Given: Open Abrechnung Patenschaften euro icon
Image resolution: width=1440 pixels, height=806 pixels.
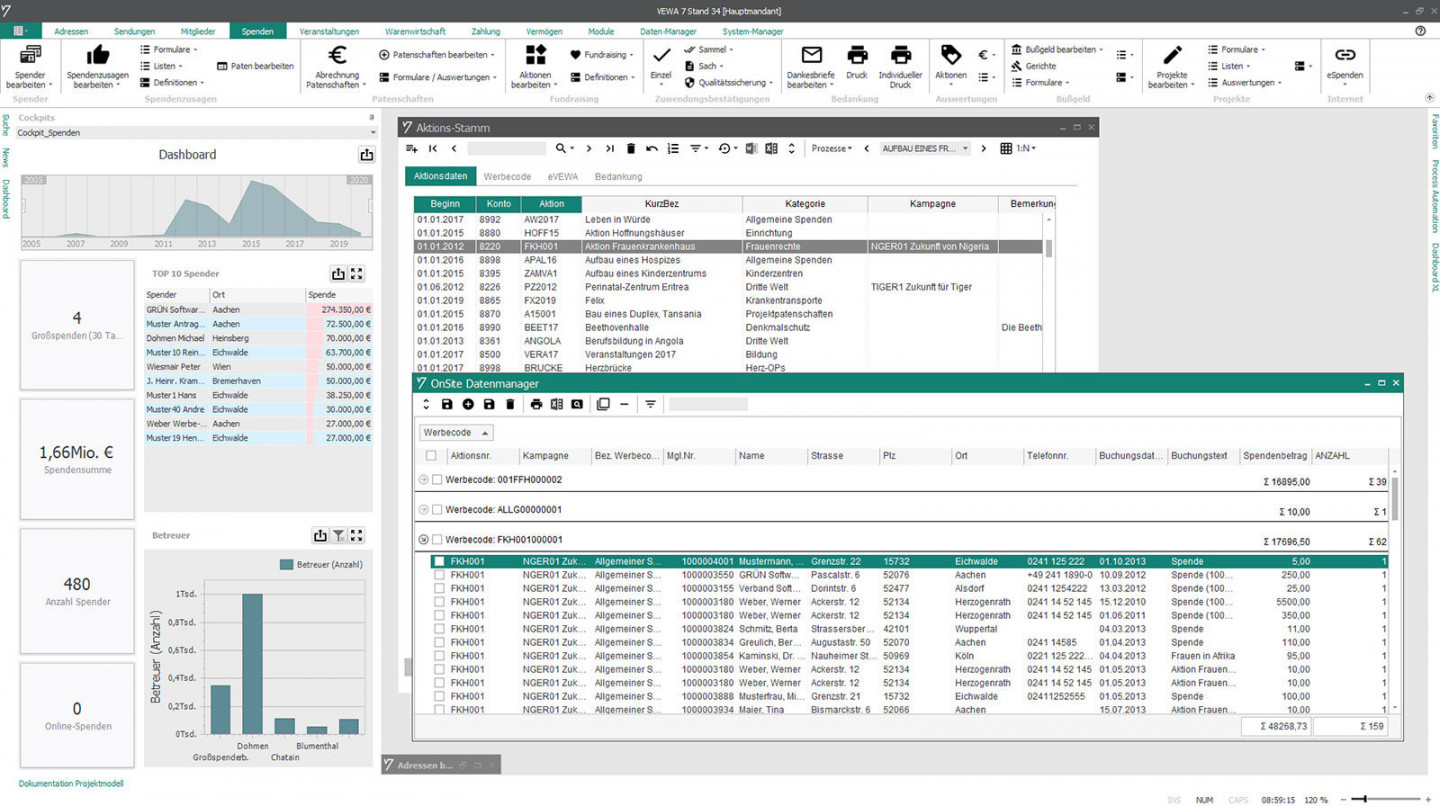Looking at the screenshot, I should click(337, 55).
